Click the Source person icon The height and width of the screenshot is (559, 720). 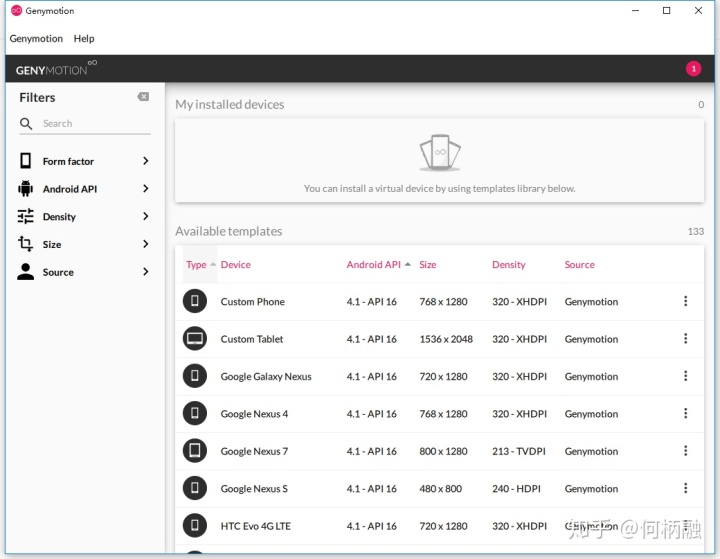[x=26, y=272]
